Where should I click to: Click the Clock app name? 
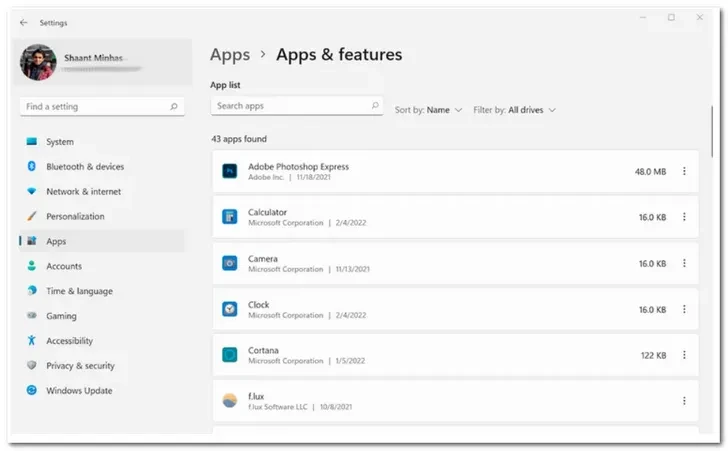tap(259, 304)
